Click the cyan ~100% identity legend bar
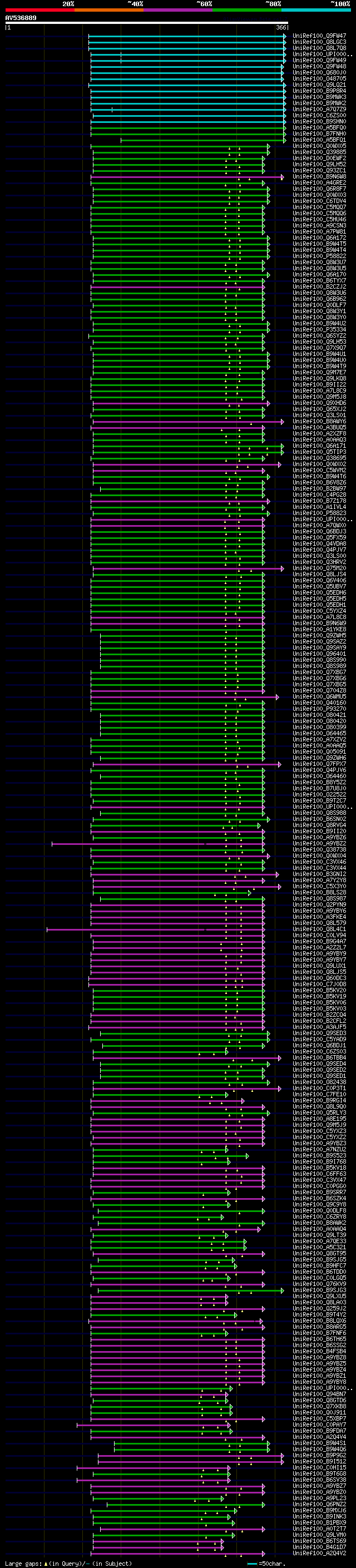The width and height of the screenshot is (356, 1568). tap(316, 10)
